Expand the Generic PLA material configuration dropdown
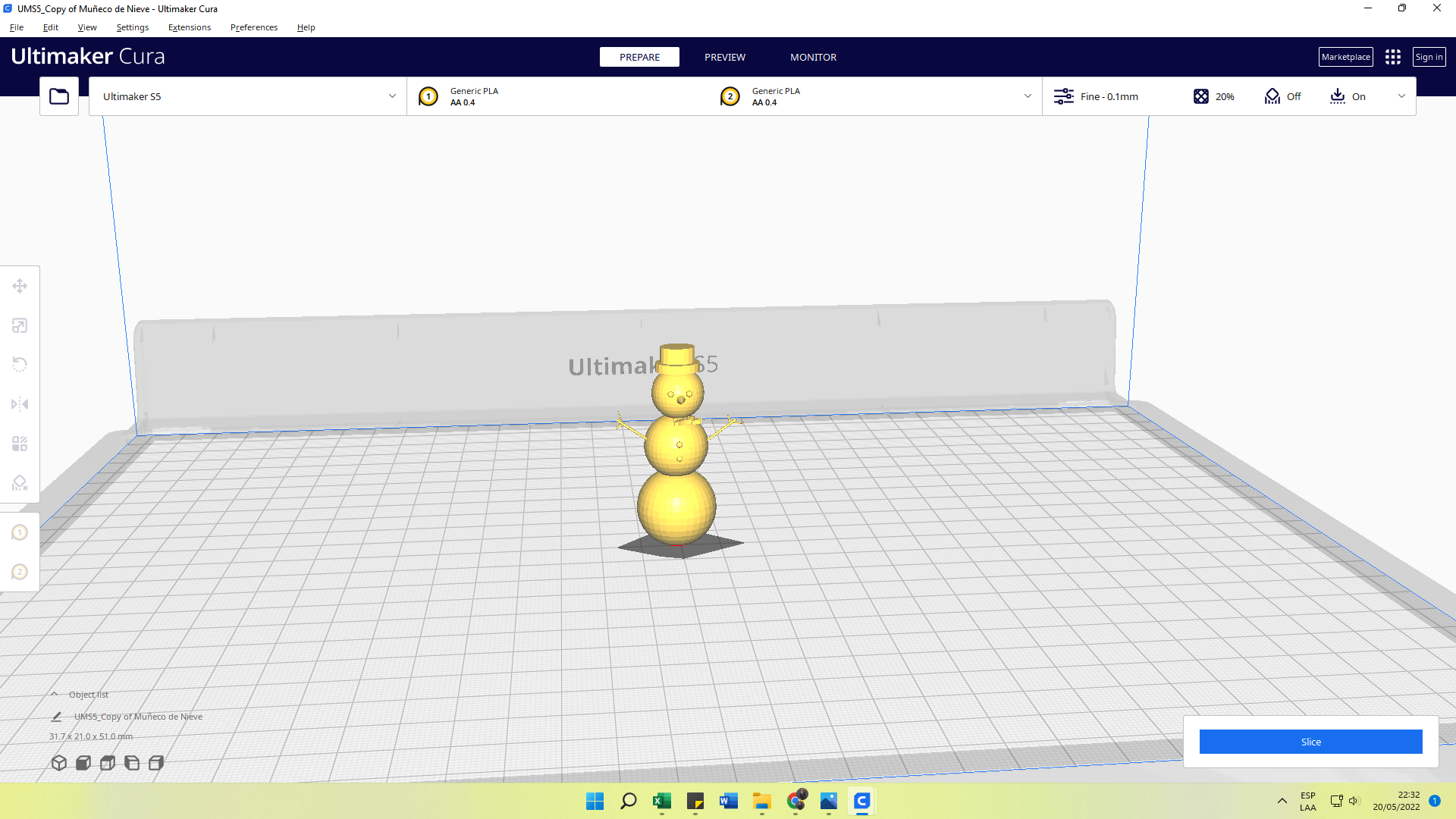The height and width of the screenshot is (819, 1456). click(1028, 96)
